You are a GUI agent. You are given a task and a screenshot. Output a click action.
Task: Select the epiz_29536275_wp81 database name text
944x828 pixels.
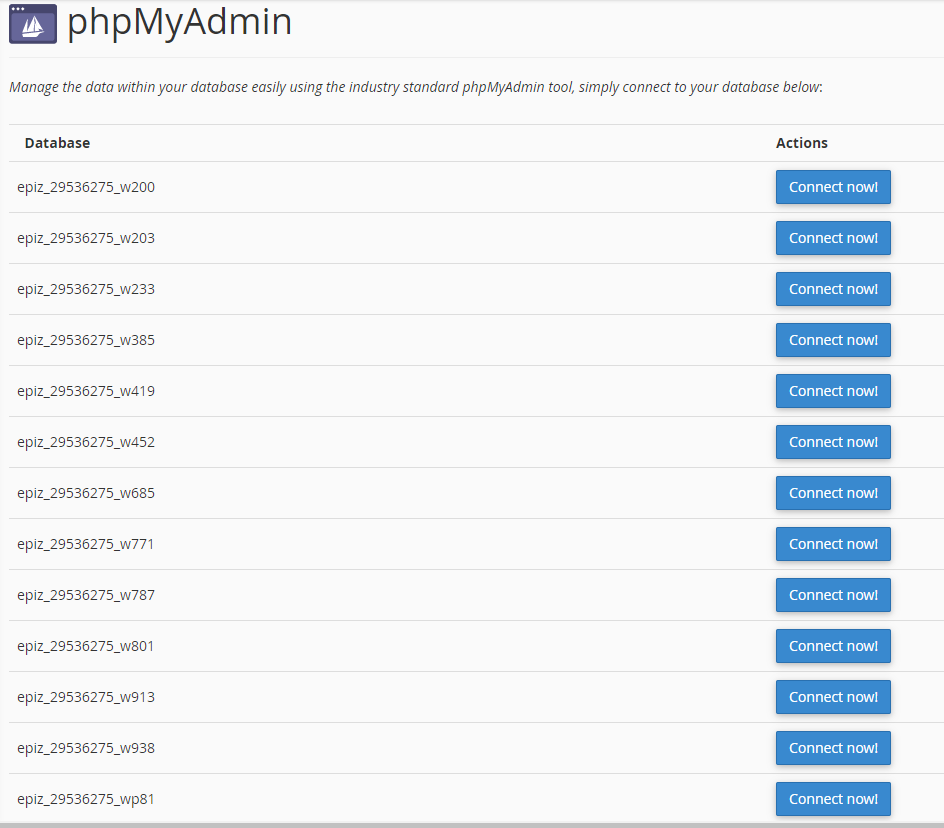click(x=86, y=799)
